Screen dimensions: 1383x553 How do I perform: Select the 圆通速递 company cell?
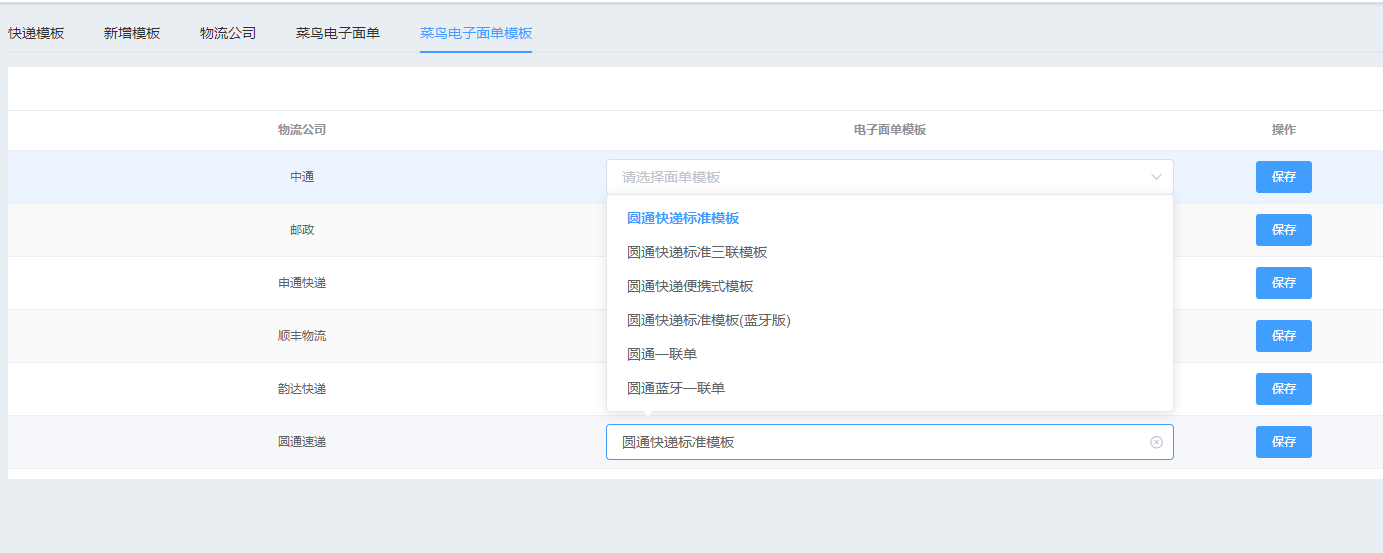pos(302,442)
